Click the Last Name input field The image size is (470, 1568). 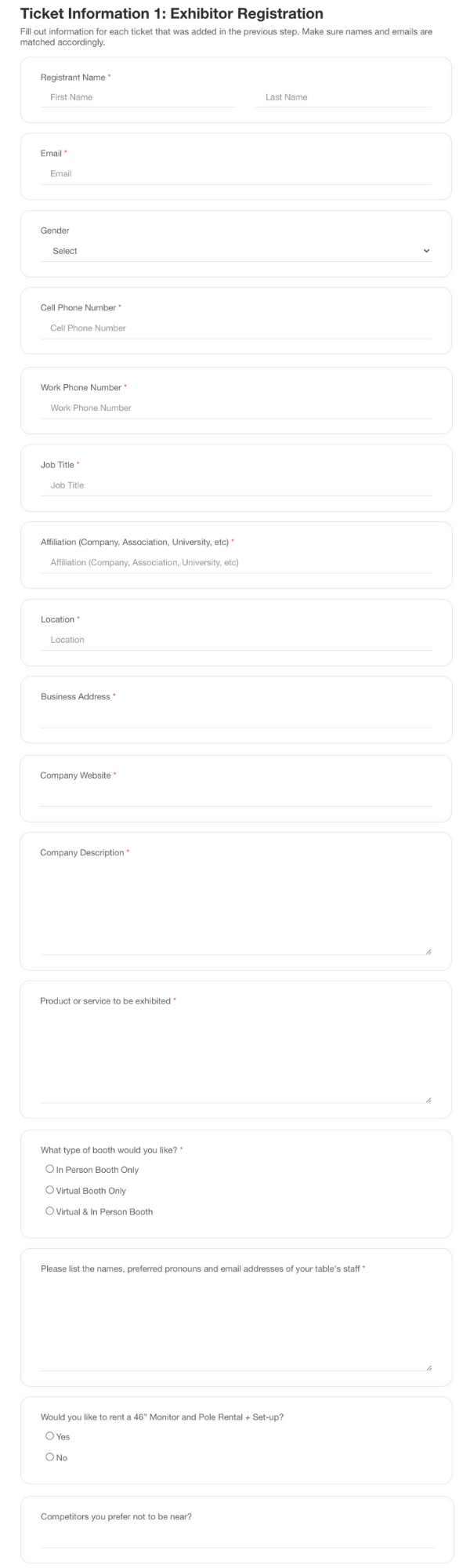[343, 97]
